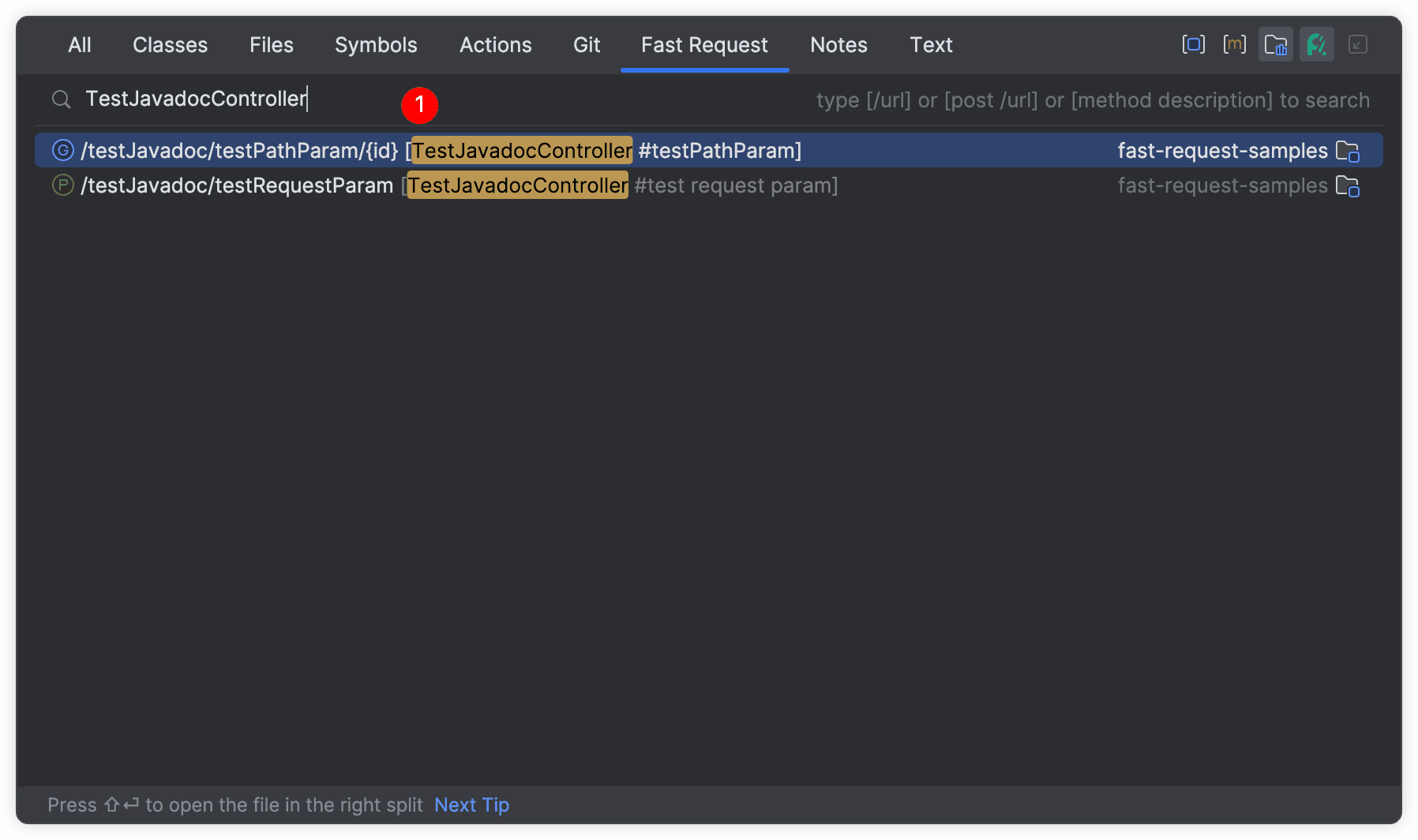1418x840 pixels.
Task: Click the open in tool window arrow icon
Action: click(x=1357, y=44)
